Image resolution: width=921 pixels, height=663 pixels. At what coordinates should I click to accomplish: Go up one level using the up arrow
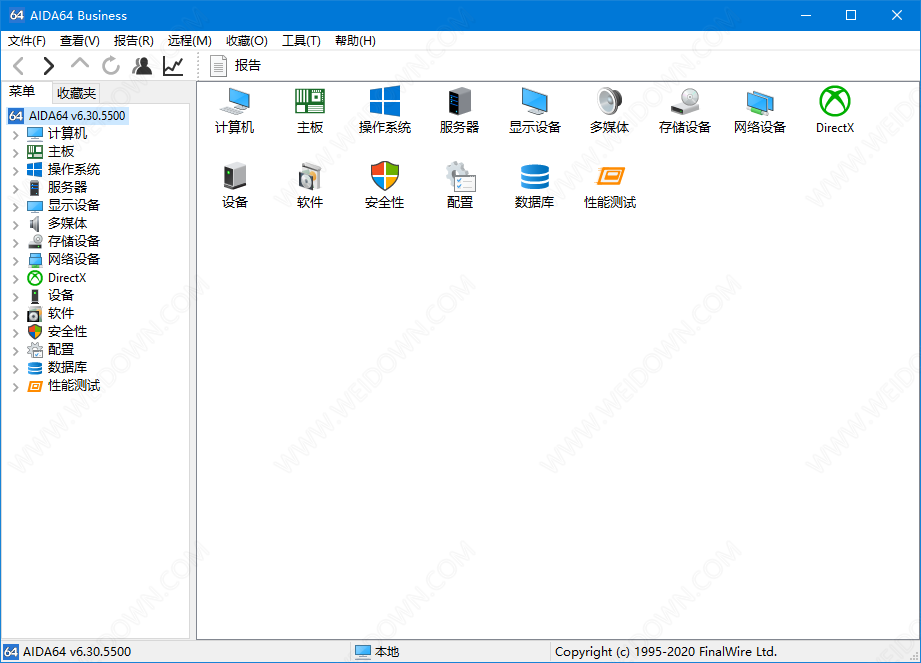pos(80,65)
